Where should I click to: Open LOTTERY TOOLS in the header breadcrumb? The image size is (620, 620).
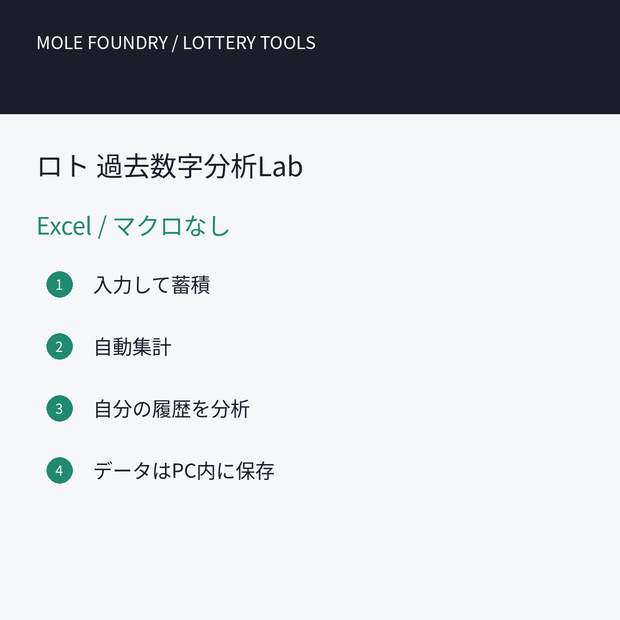pyautogui.click(x=249, y=43)
